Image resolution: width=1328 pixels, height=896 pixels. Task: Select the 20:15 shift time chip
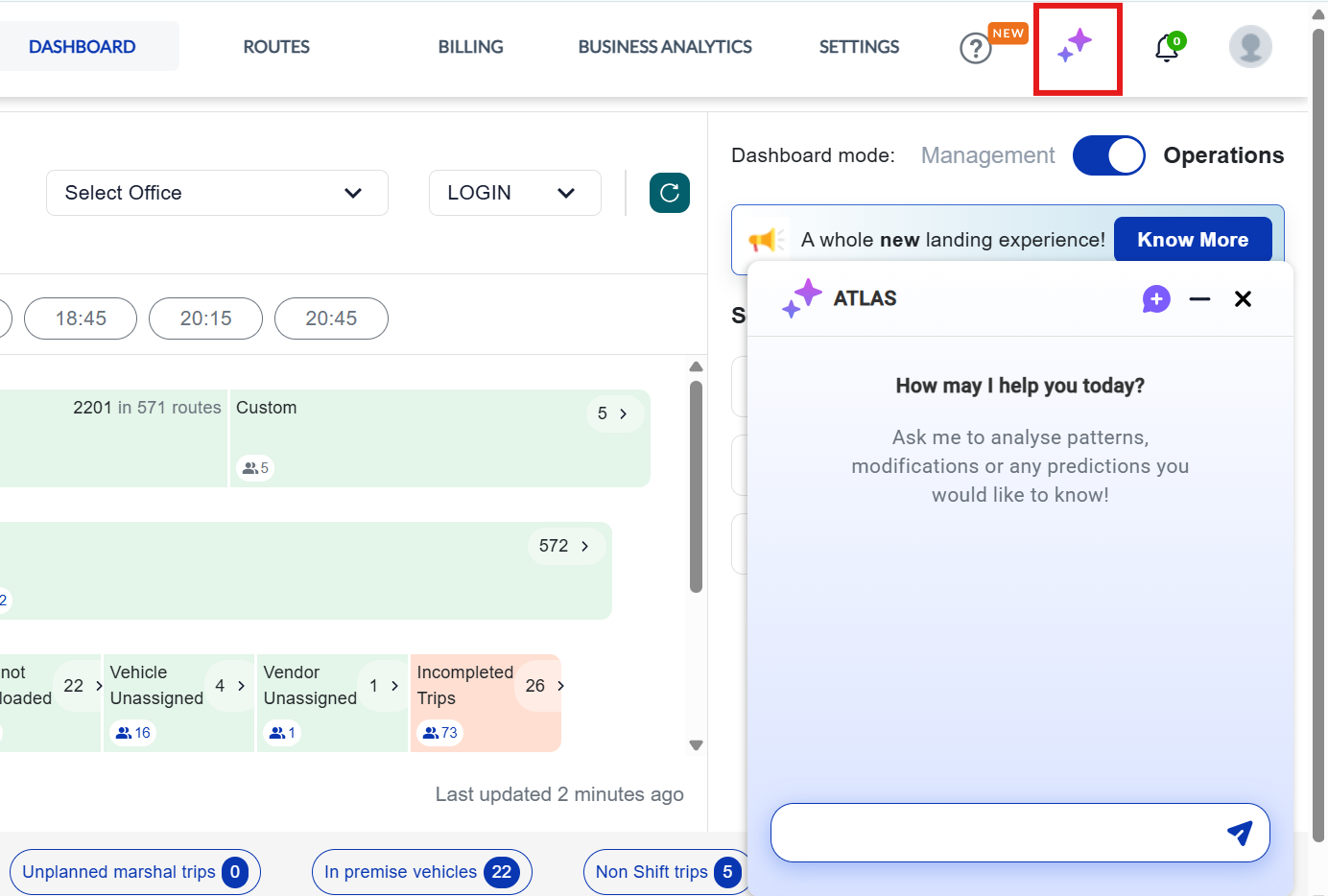205,318
